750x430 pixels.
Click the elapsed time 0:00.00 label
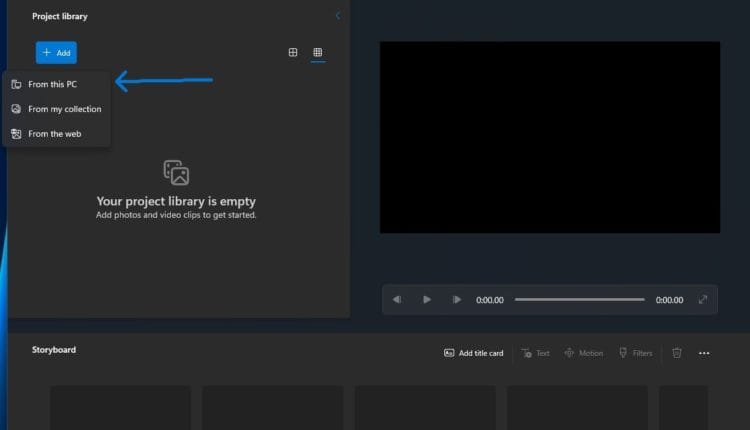pos(490,300)
